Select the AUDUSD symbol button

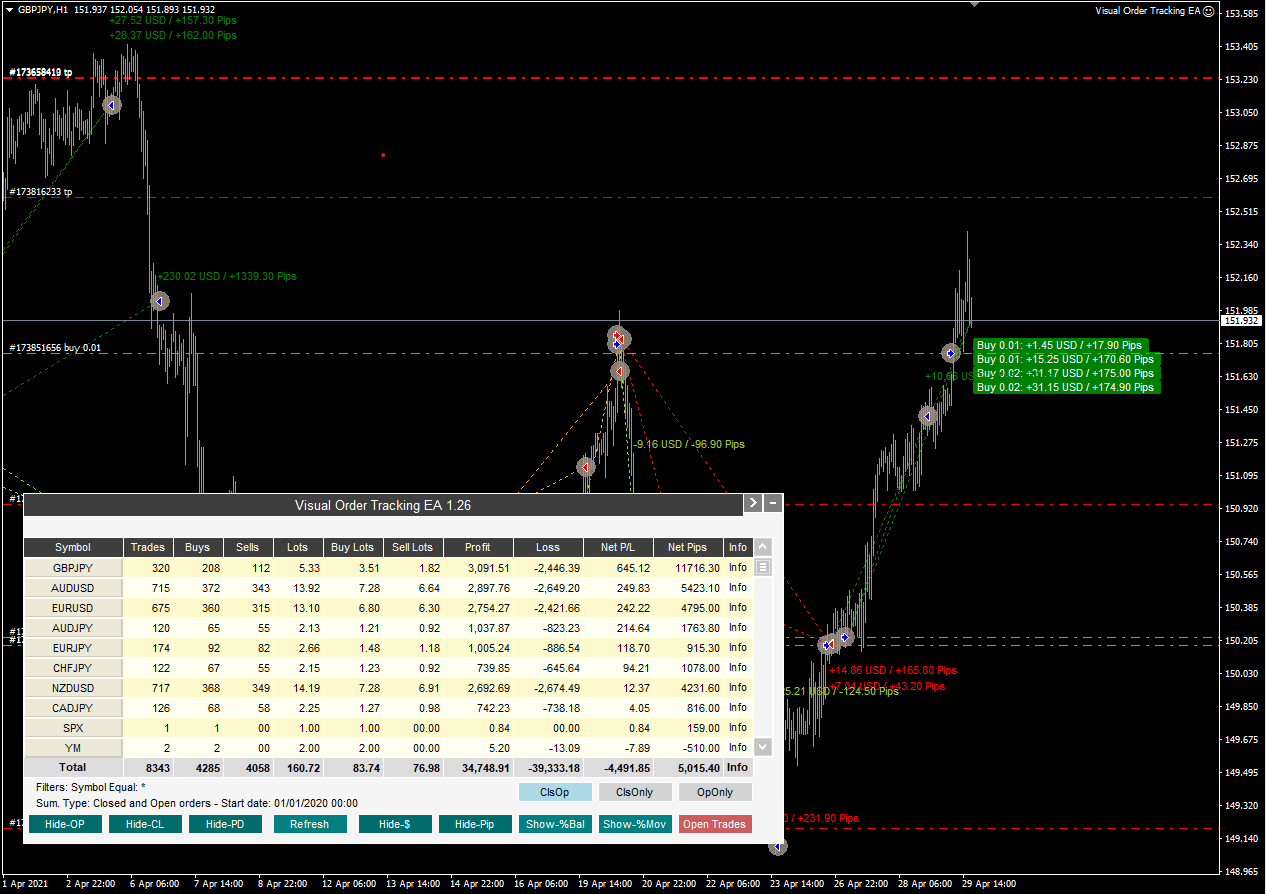click(x=73, y=587)
